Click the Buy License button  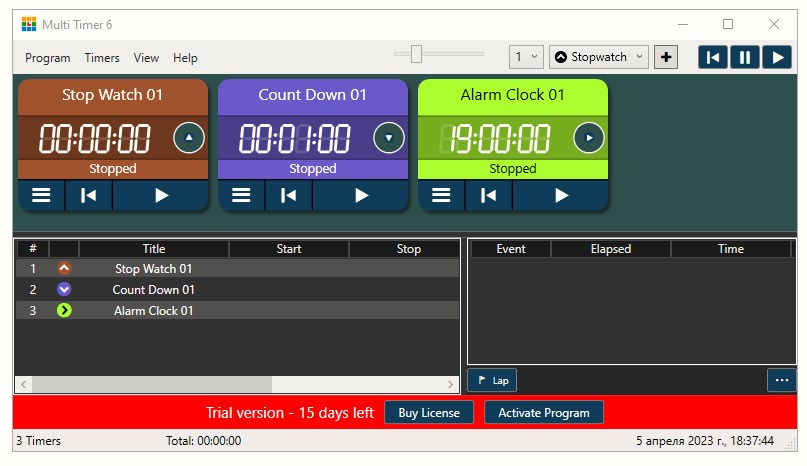(x=429, y=412)
